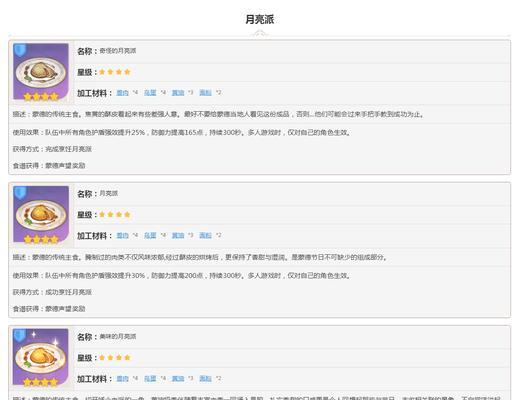Click the middle card's 月亮派 dish thumbnail

pyautogui.click(x=41, y=214)
